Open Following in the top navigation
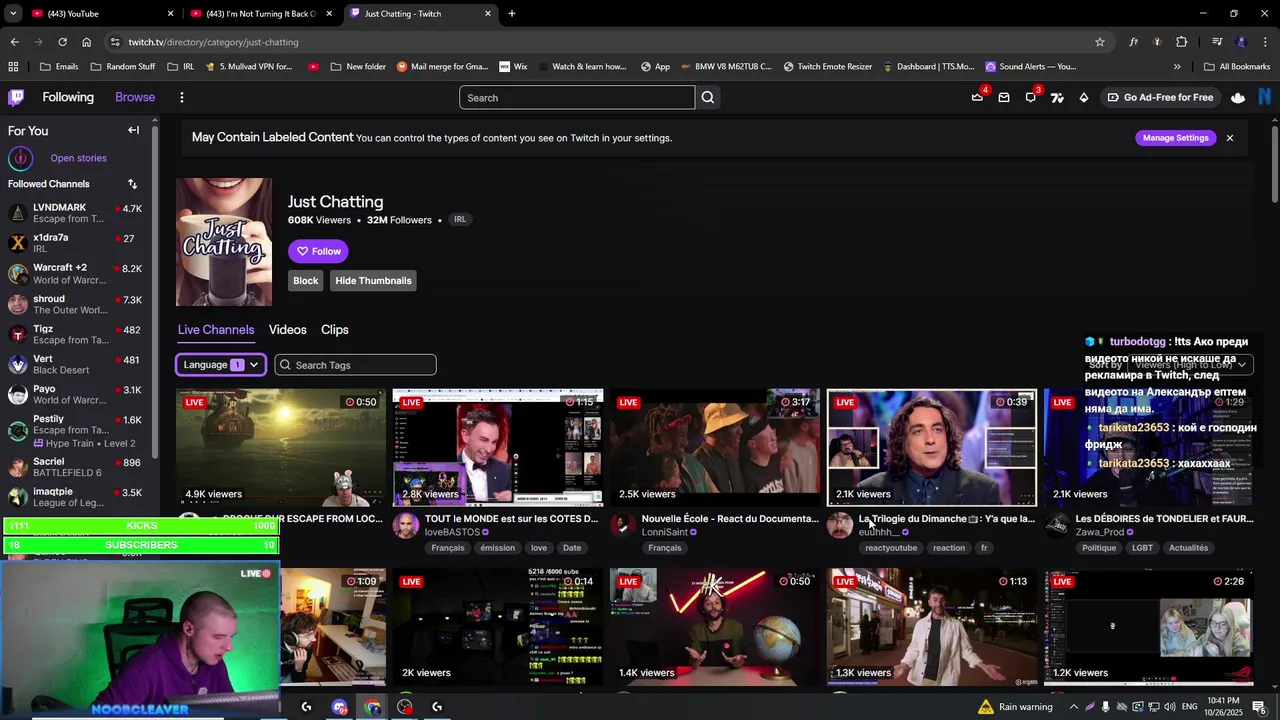The image size is (1280, 720). [x=68, y=97]
